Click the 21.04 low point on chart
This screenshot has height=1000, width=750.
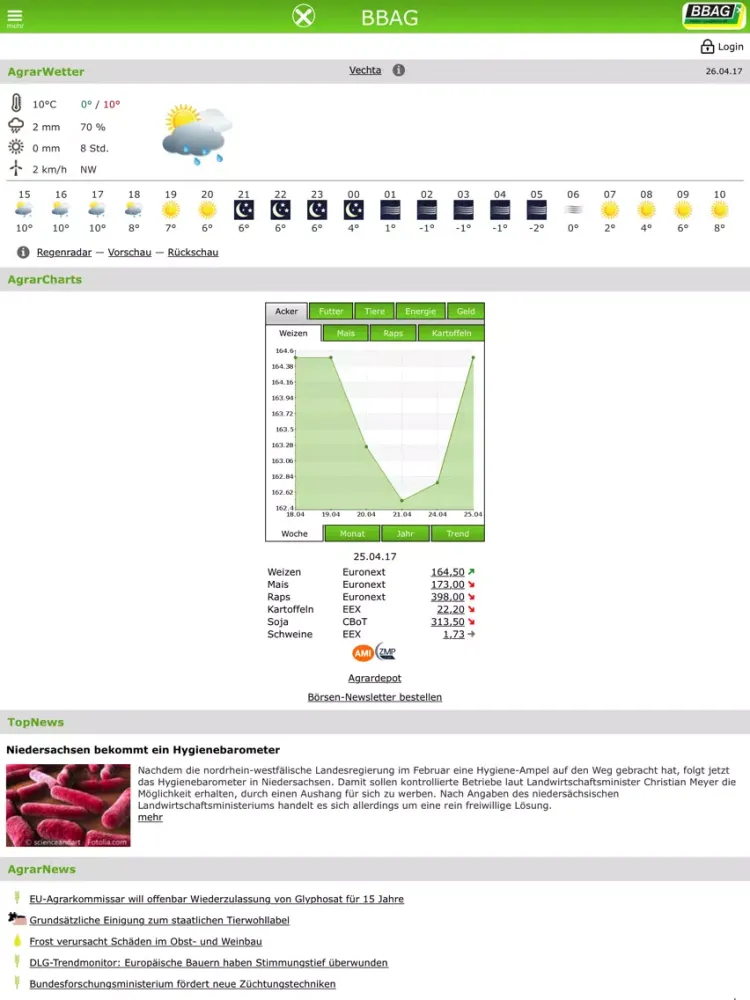(402, 500)
